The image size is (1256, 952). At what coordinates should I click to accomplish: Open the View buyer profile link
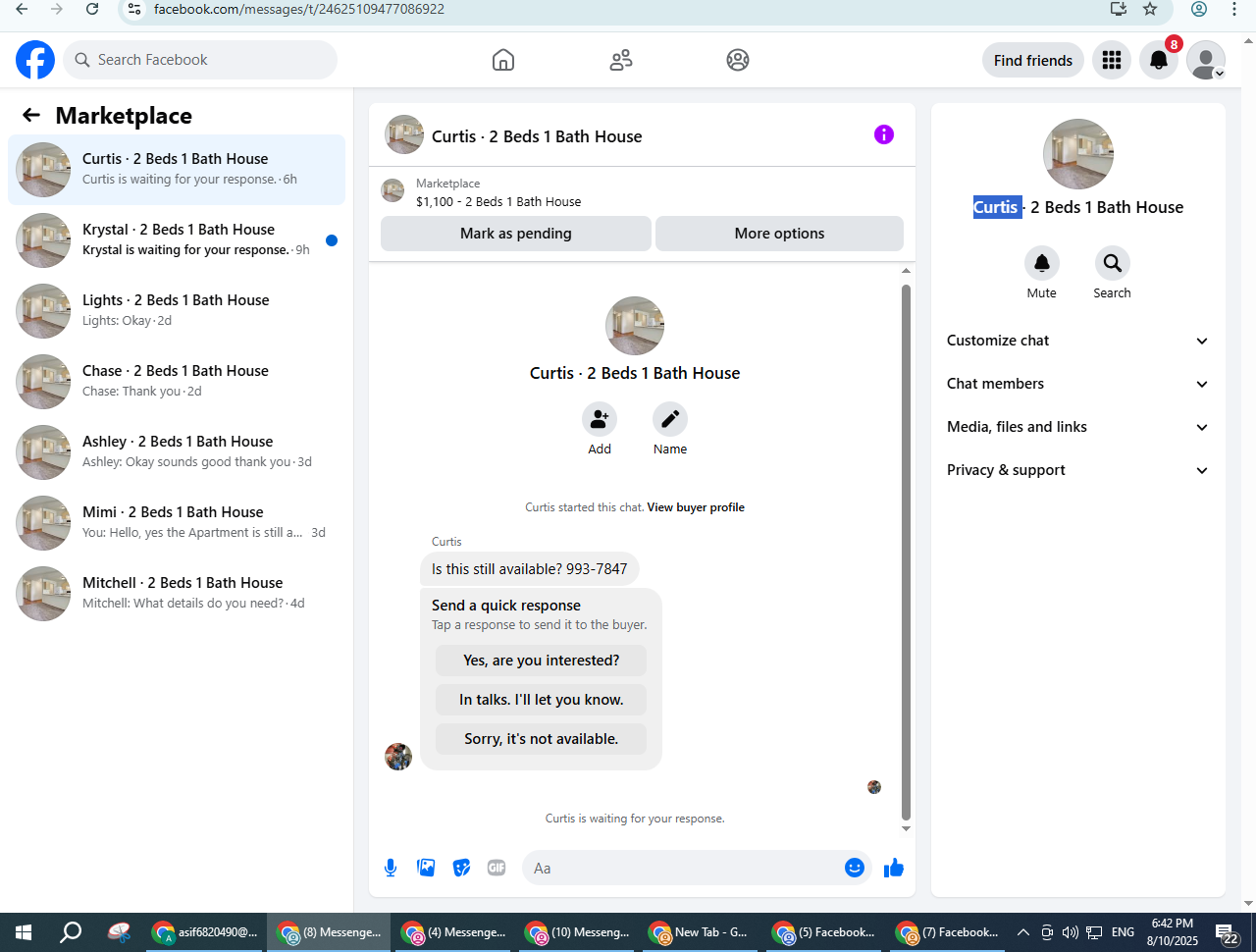point(696,507)
